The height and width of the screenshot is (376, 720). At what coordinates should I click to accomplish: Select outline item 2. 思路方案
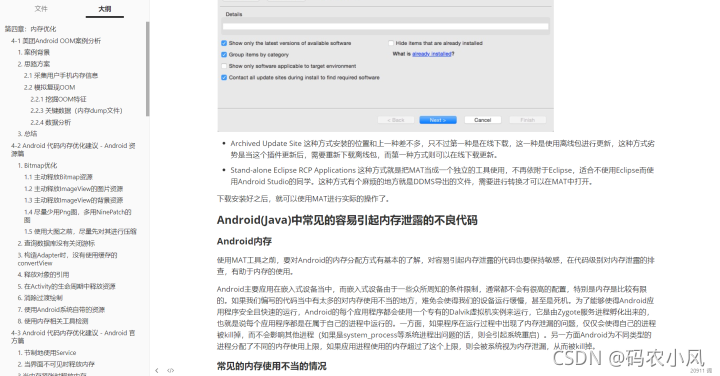point(34,64)
